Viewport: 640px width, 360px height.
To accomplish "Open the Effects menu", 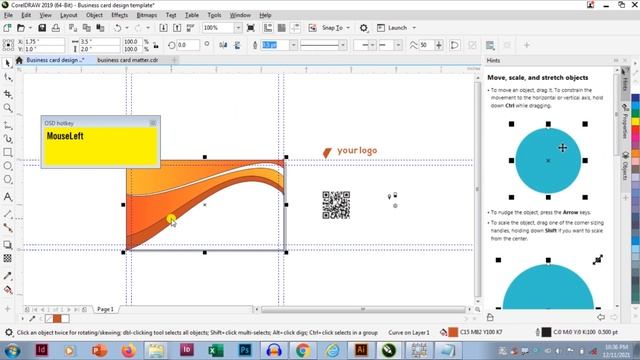I will coord(120,15).
